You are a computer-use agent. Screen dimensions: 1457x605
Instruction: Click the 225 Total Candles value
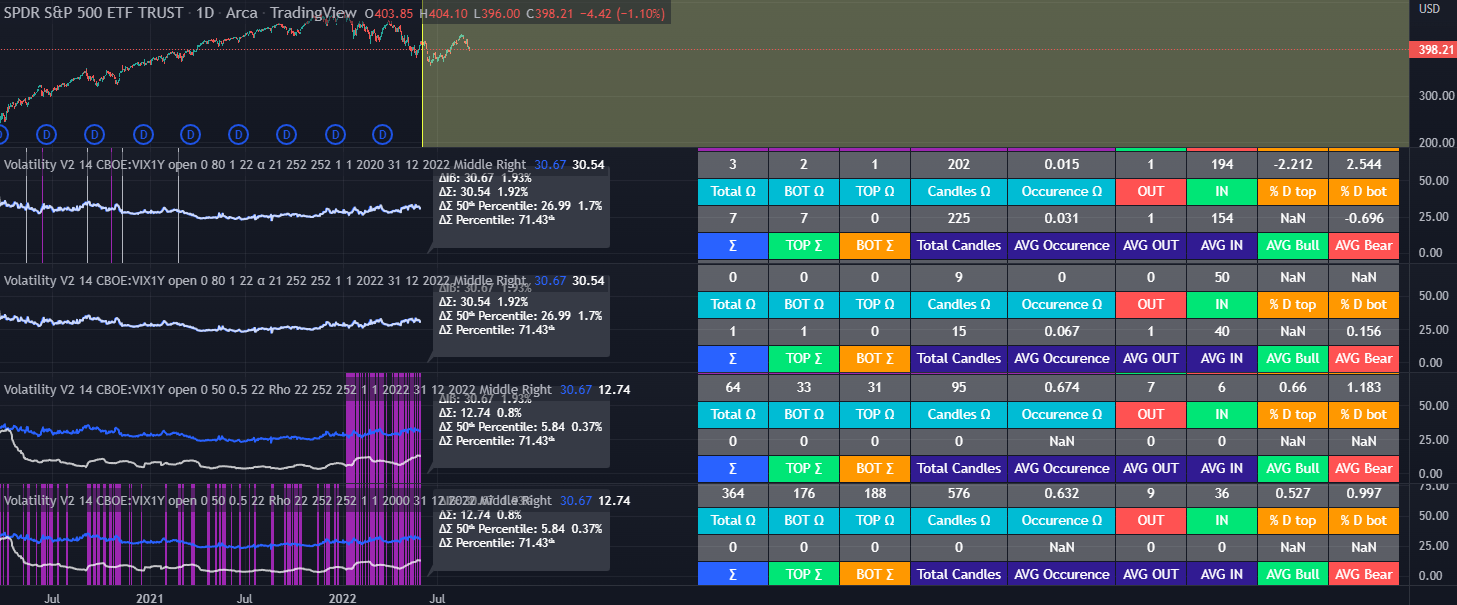[959, 218]
